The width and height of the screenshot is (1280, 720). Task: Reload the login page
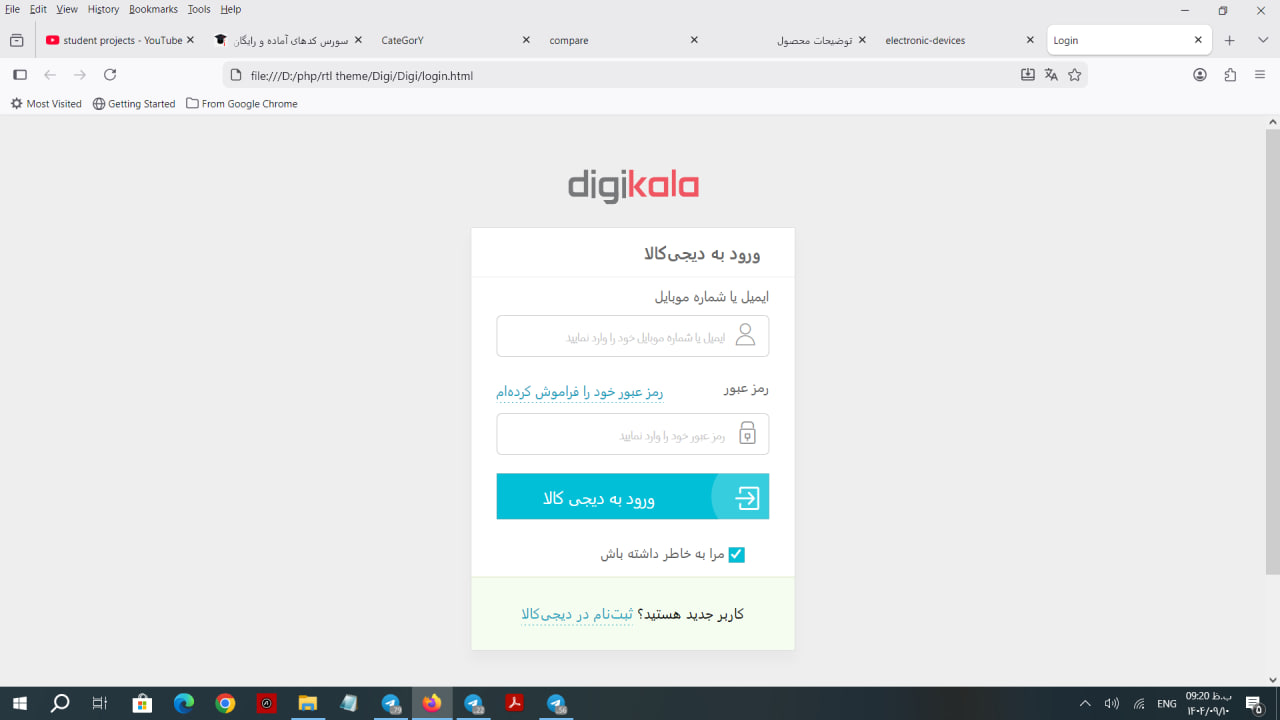click(110, 74)
